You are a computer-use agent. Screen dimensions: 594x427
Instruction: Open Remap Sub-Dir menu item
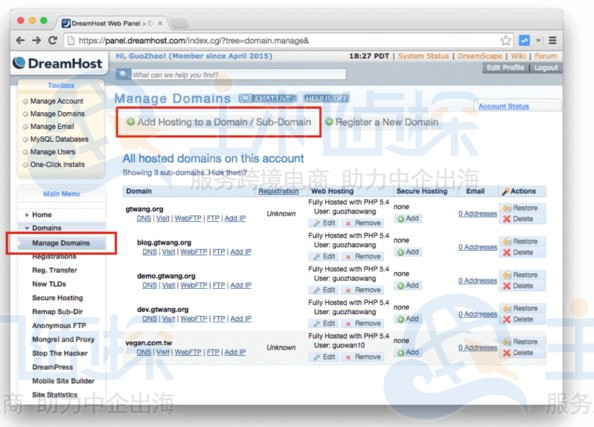point(58,311)
